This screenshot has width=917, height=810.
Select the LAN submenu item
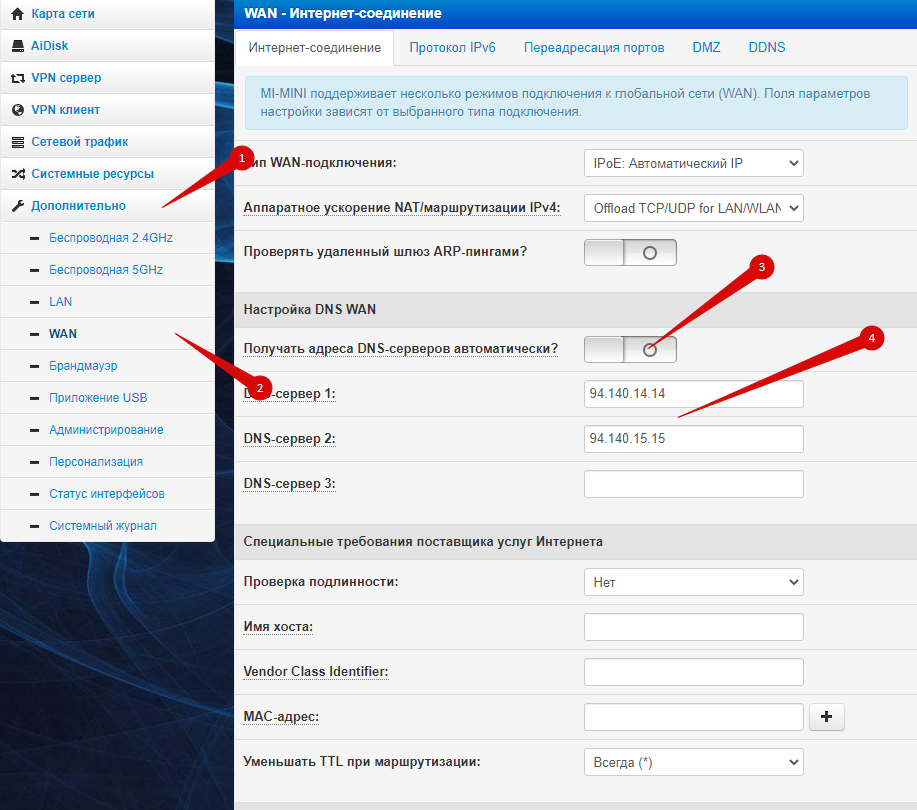(108, 302)
